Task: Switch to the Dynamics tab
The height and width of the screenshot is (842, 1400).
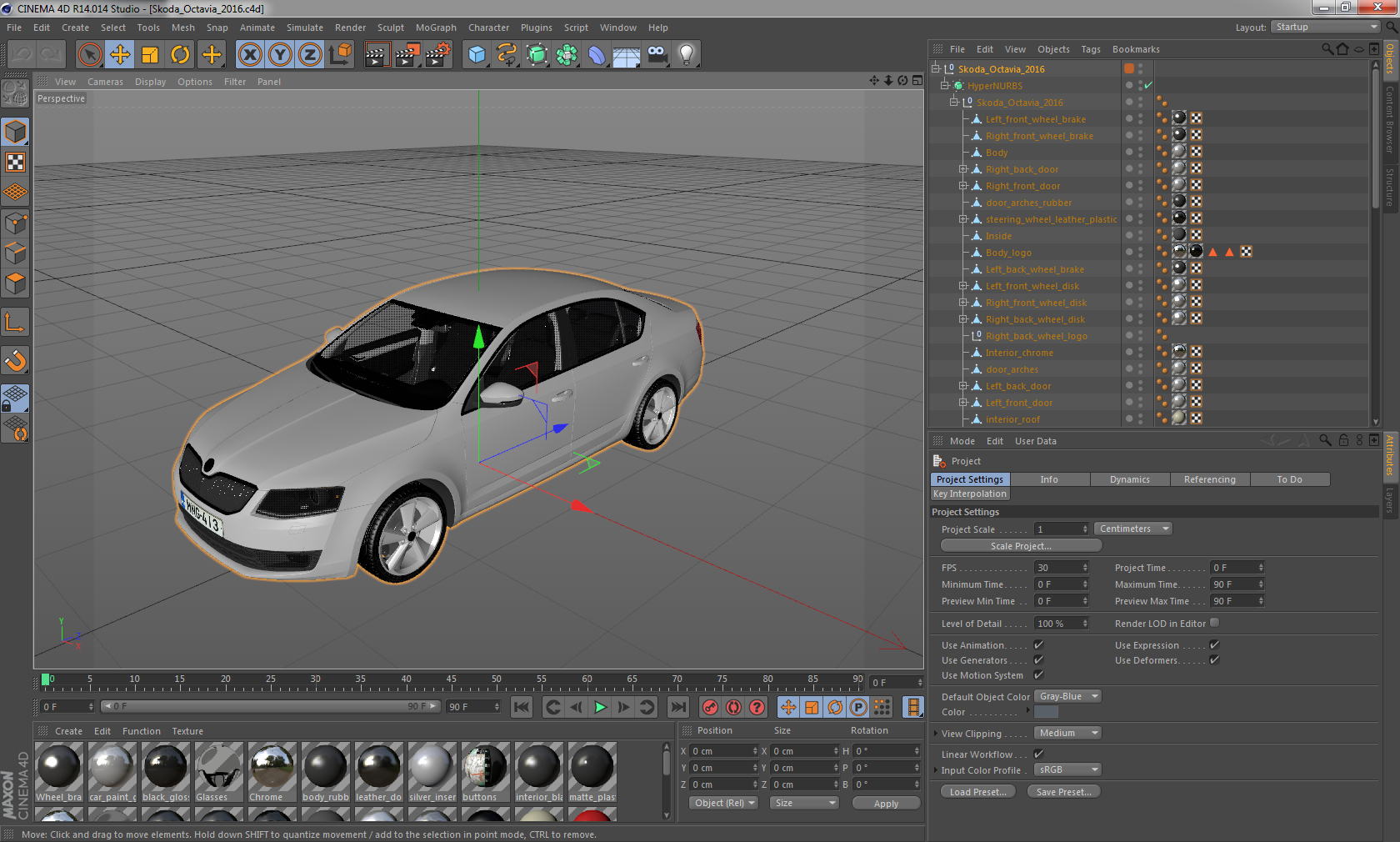Action: pyautogui.click(x=1130, y=479)
